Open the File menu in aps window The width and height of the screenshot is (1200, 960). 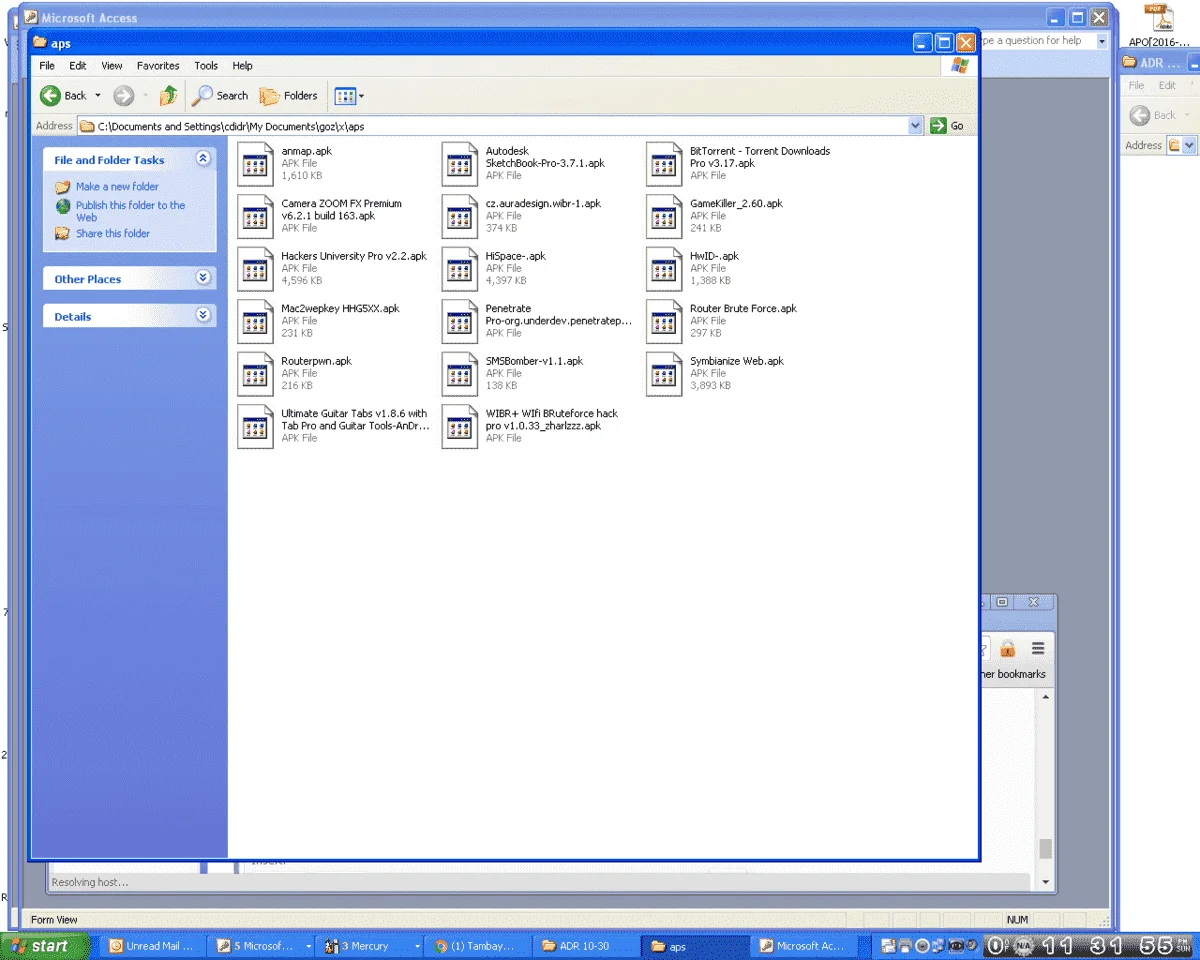point(47,66)
